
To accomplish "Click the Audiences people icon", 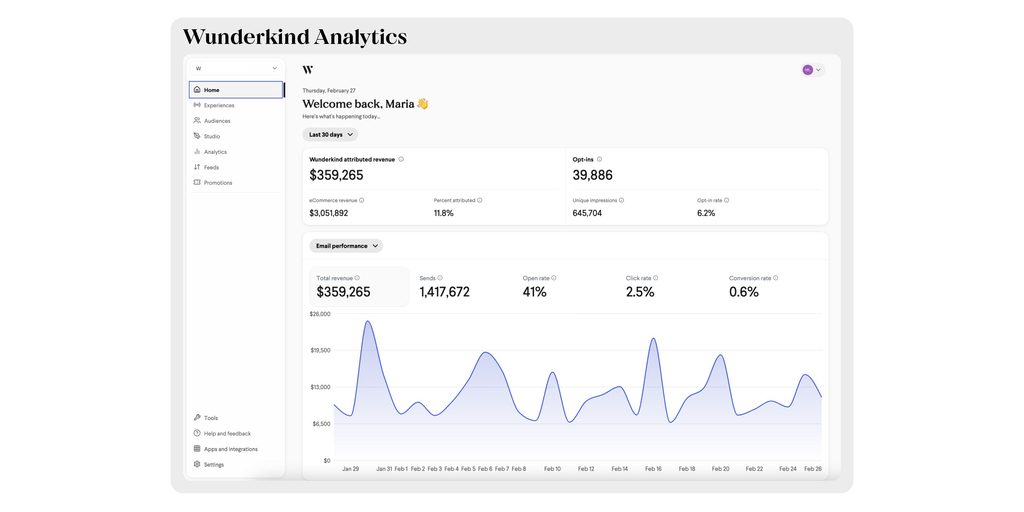I will pyautogui.click(x=197, y=121).
